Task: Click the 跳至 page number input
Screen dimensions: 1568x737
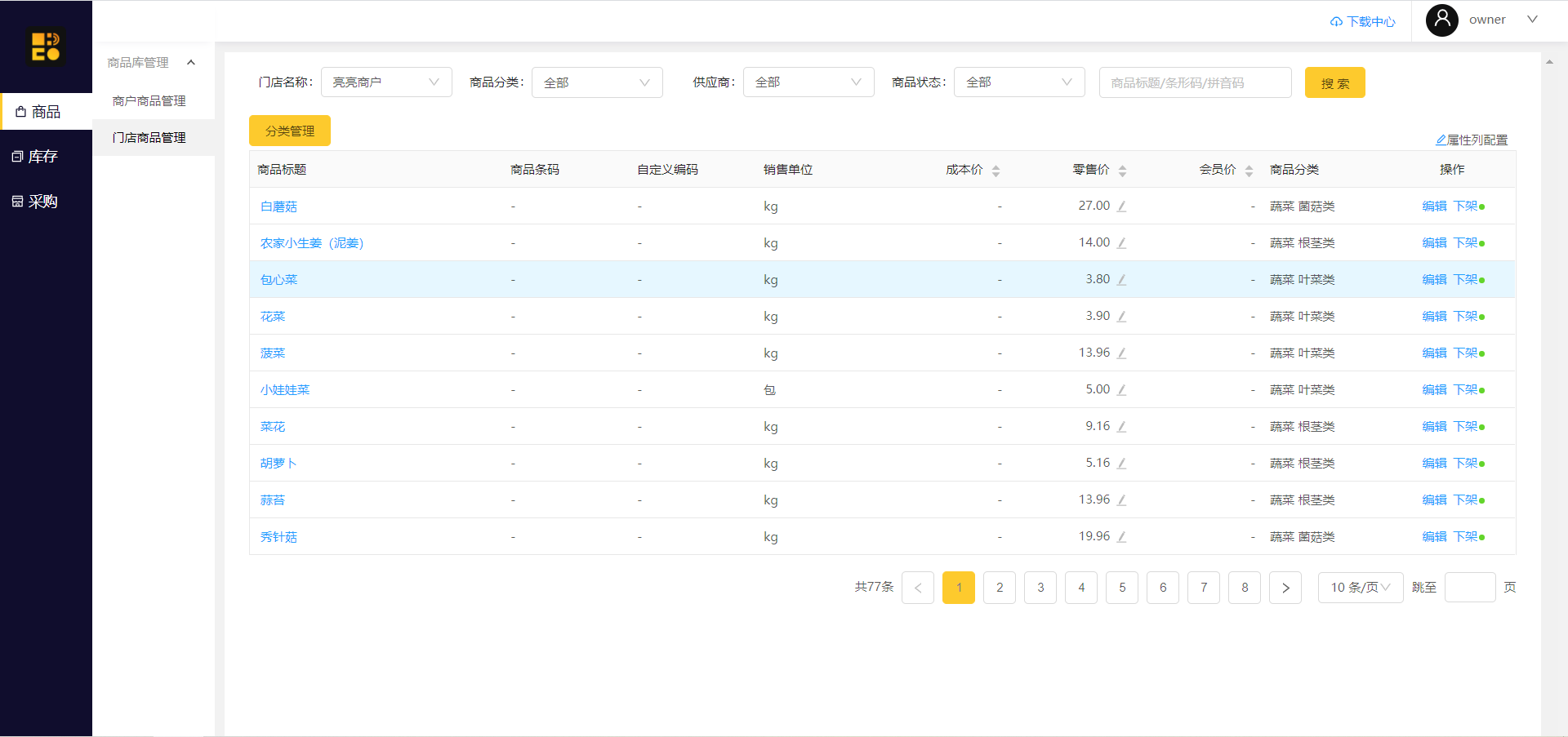Action: point(1470,588)
